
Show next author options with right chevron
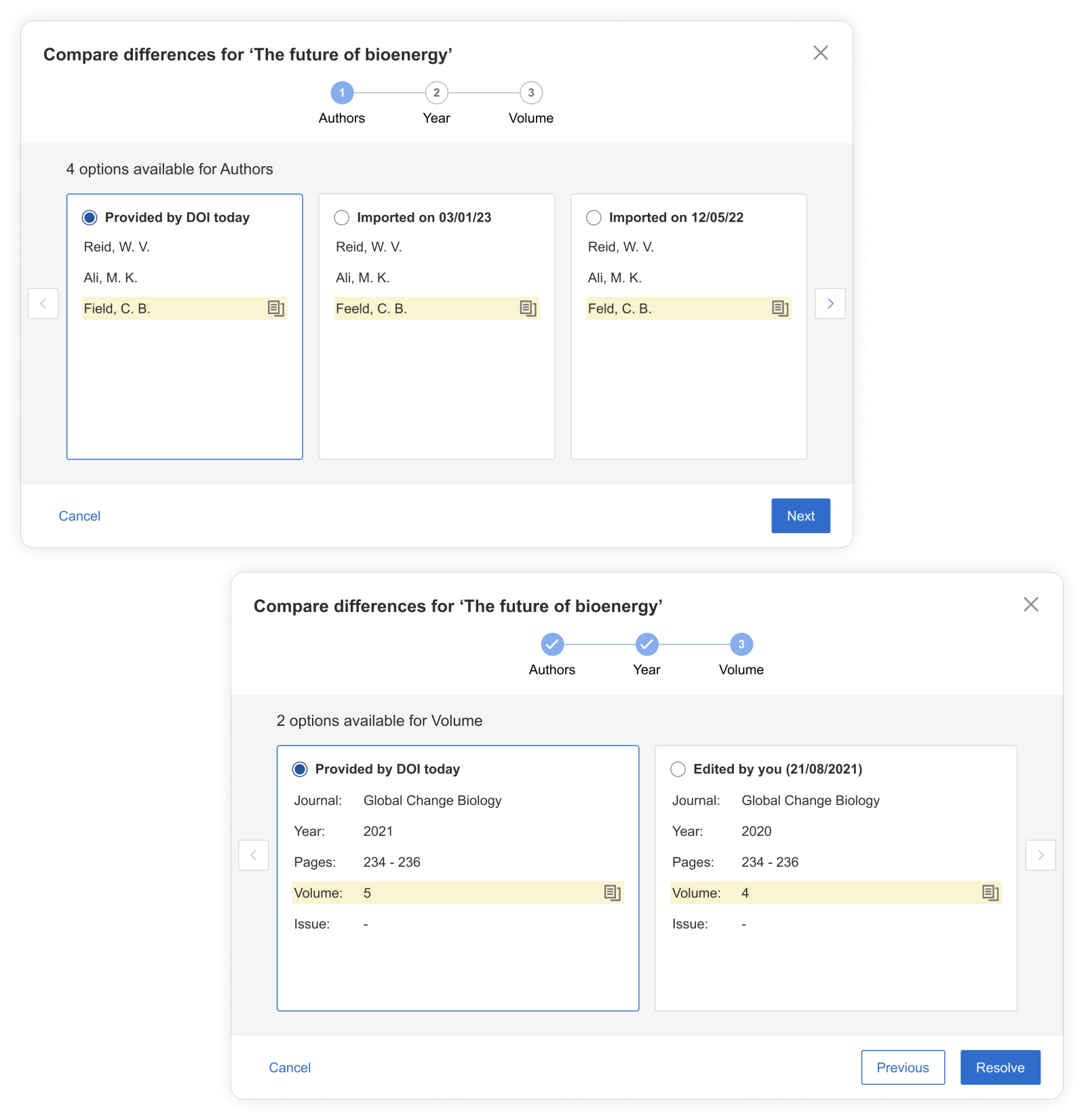(830, 303)
